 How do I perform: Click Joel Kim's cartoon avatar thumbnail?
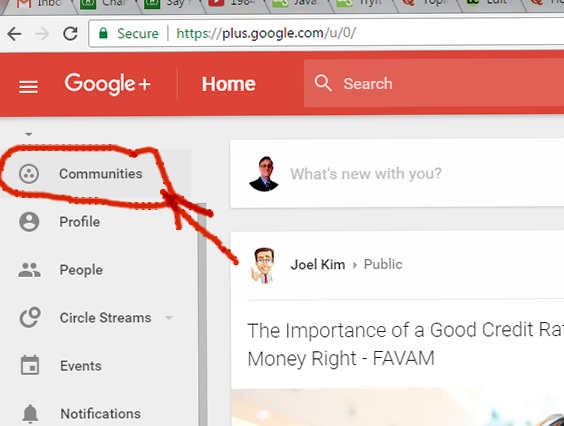[264, 265]
